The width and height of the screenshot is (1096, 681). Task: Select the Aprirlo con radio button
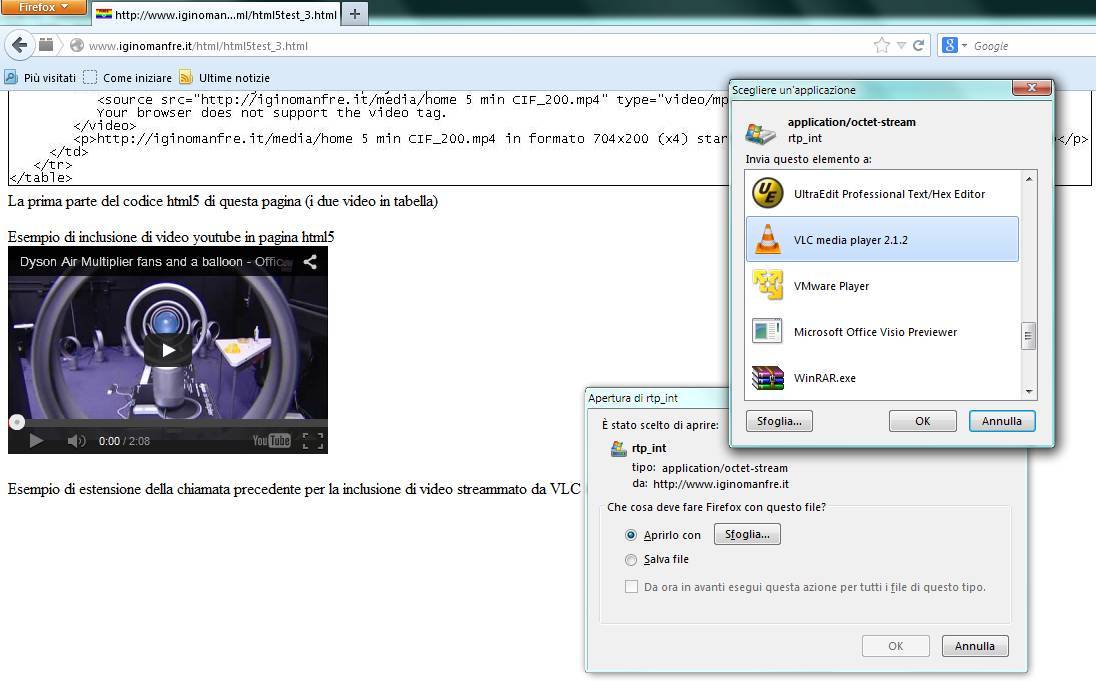pyautogui.click(x=631, y=535)
